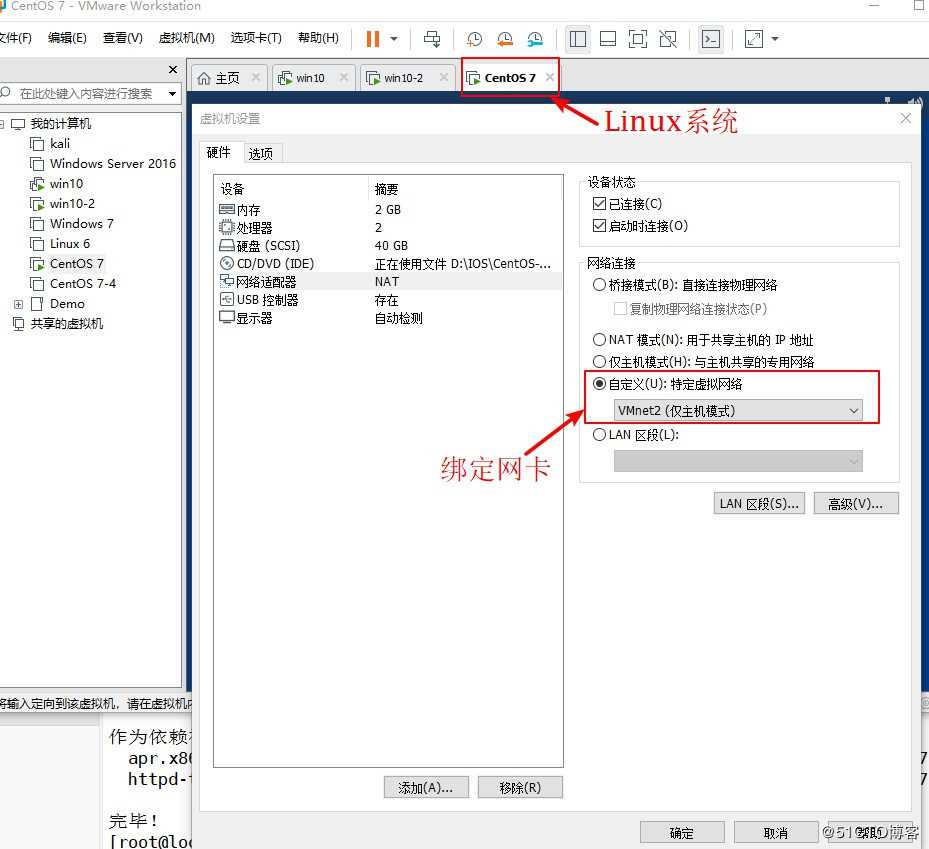Screen dimensions: 929x849
Task: Select 仅主机模式(H) radio button
Action: tap(599, 361)
